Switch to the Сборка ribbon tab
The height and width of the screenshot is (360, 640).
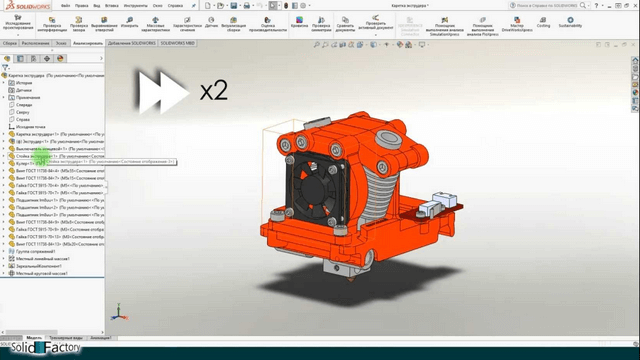[10, 43]
